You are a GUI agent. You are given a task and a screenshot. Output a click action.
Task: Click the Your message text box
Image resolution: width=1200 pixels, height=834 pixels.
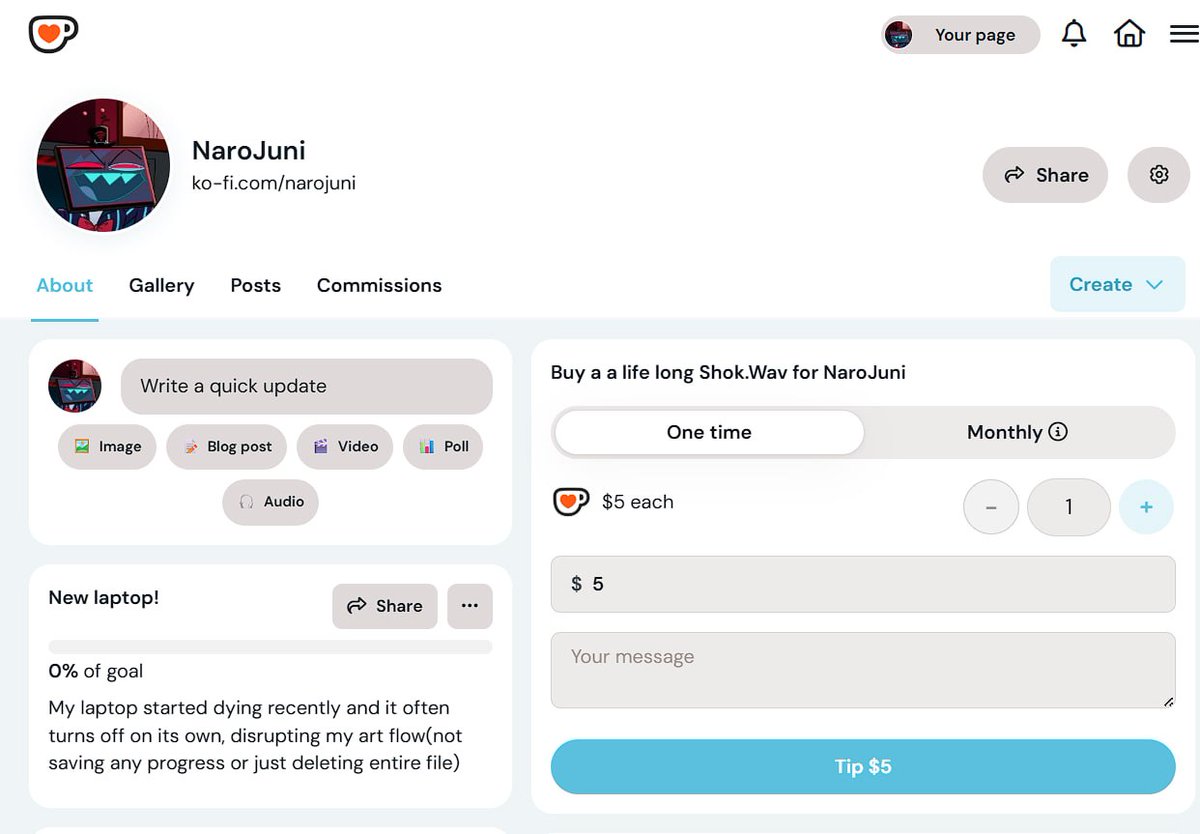863,670
